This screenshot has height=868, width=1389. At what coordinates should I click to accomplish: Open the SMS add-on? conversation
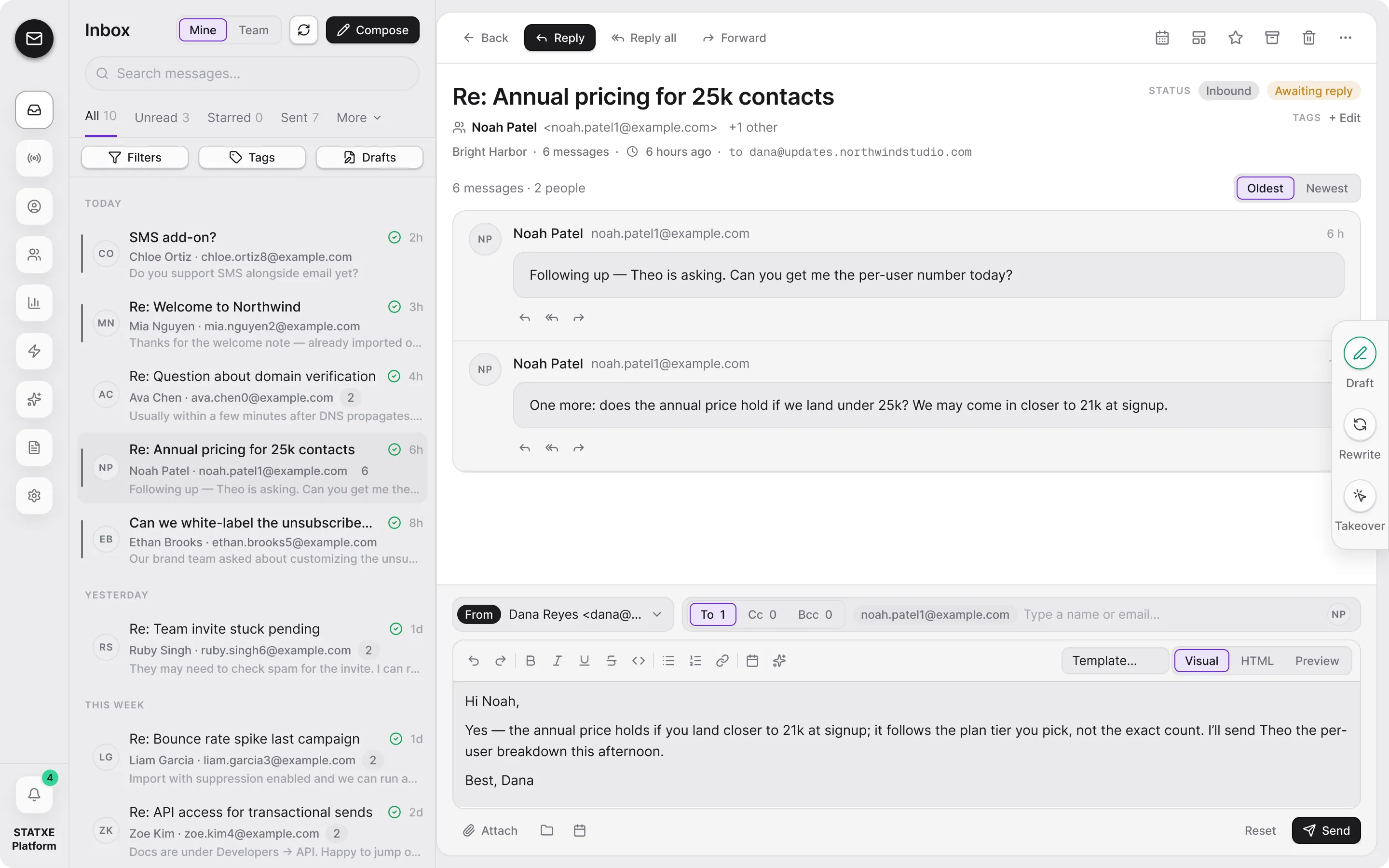click(x=252, y=254)
